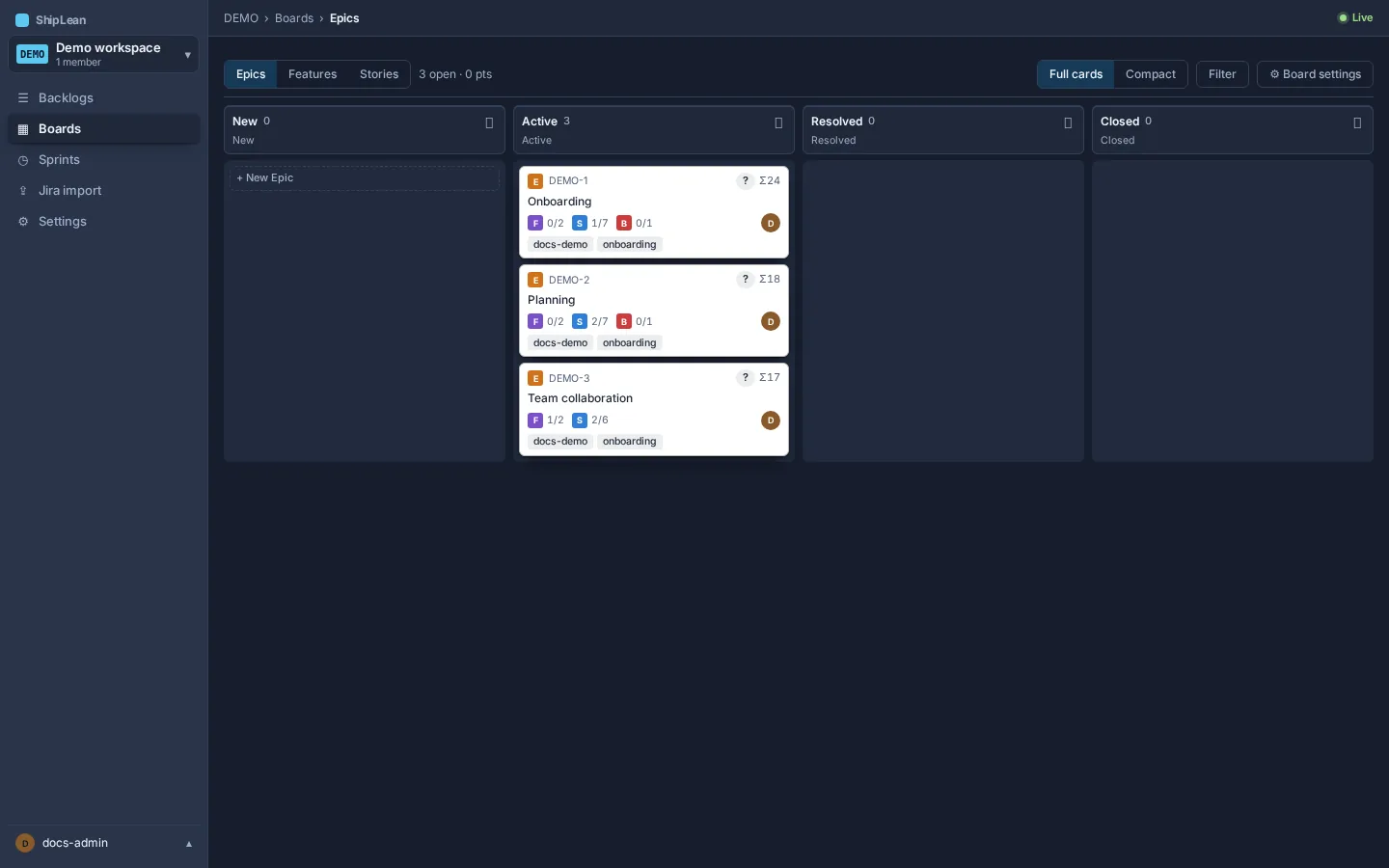The height and width of the screenshot is (868, 1389).
Task: Click onboarding tag on Planning card
Action: [x=630, y=343]
